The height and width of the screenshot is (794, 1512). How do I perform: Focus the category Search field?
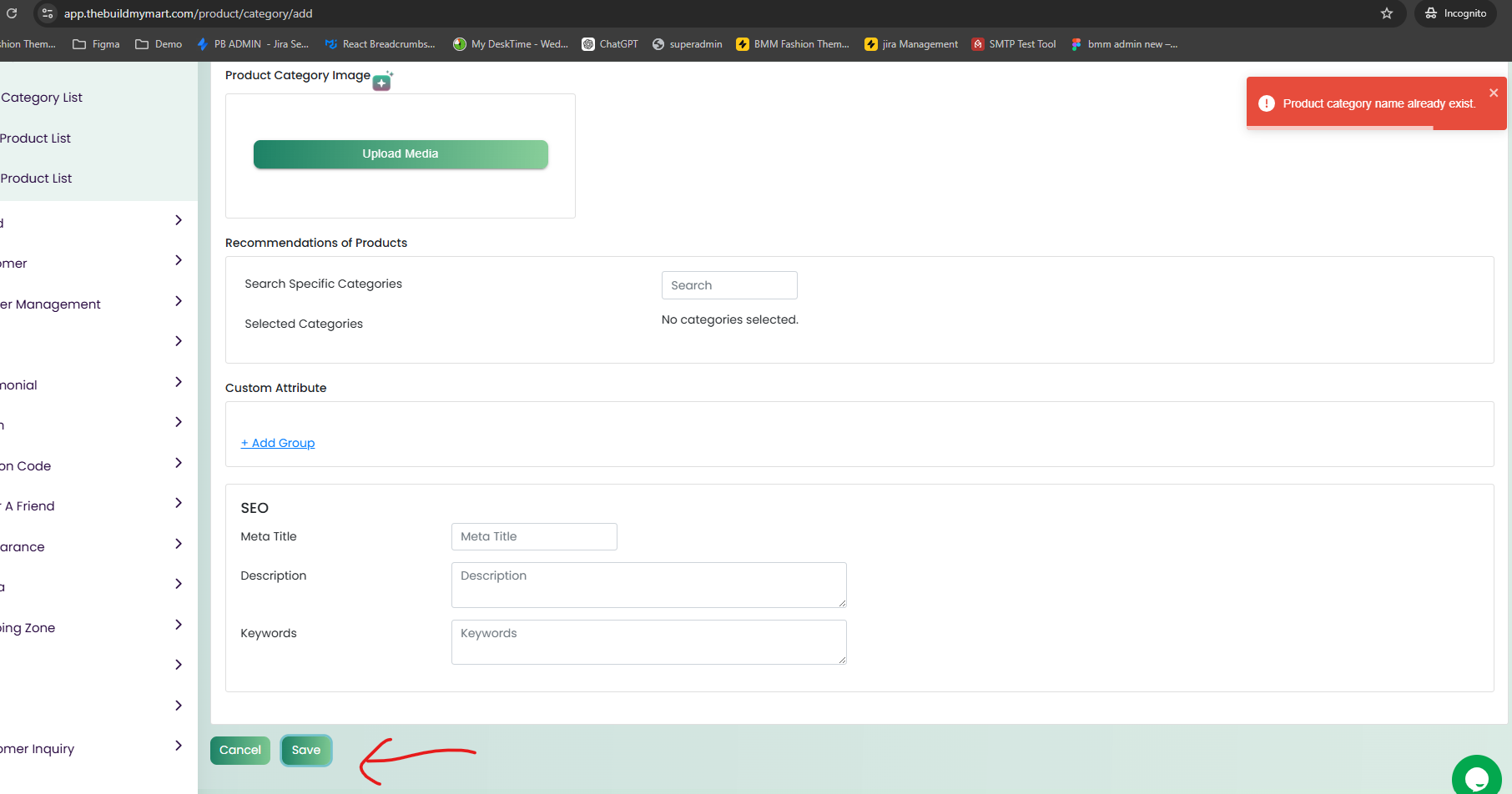pos(729,285)
